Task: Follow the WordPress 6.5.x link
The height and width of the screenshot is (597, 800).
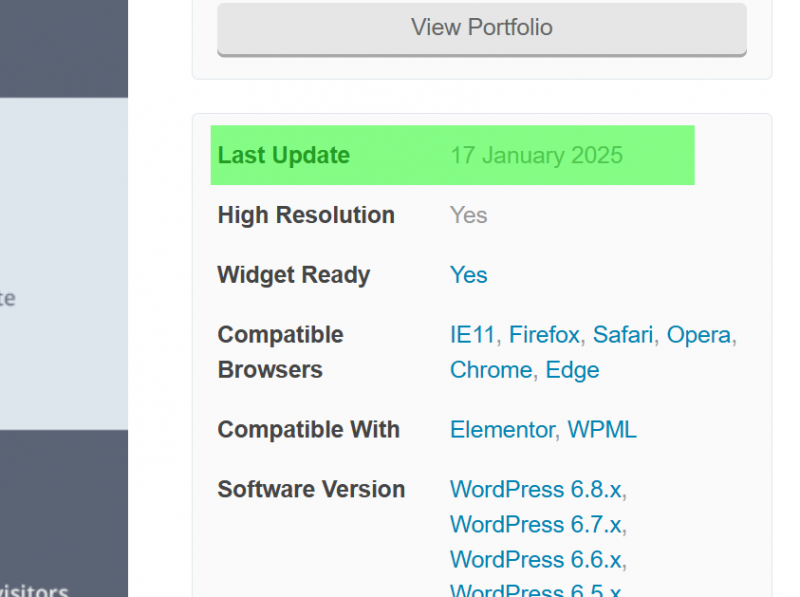Action: pos(535,590)
